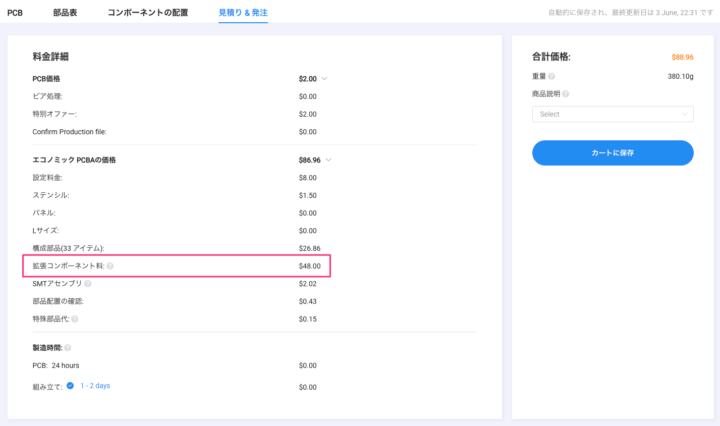Image resolution: width=720 pixels, height=426 pixels.
Task: Click the 1 - 2 days link text
Action: coord(95,385)
